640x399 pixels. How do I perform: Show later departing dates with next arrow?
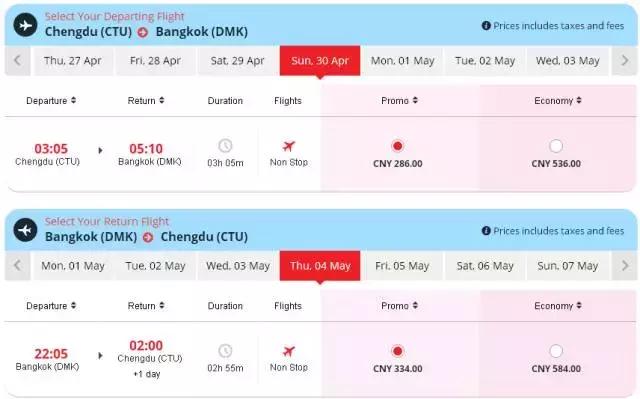tap(624, 61)
